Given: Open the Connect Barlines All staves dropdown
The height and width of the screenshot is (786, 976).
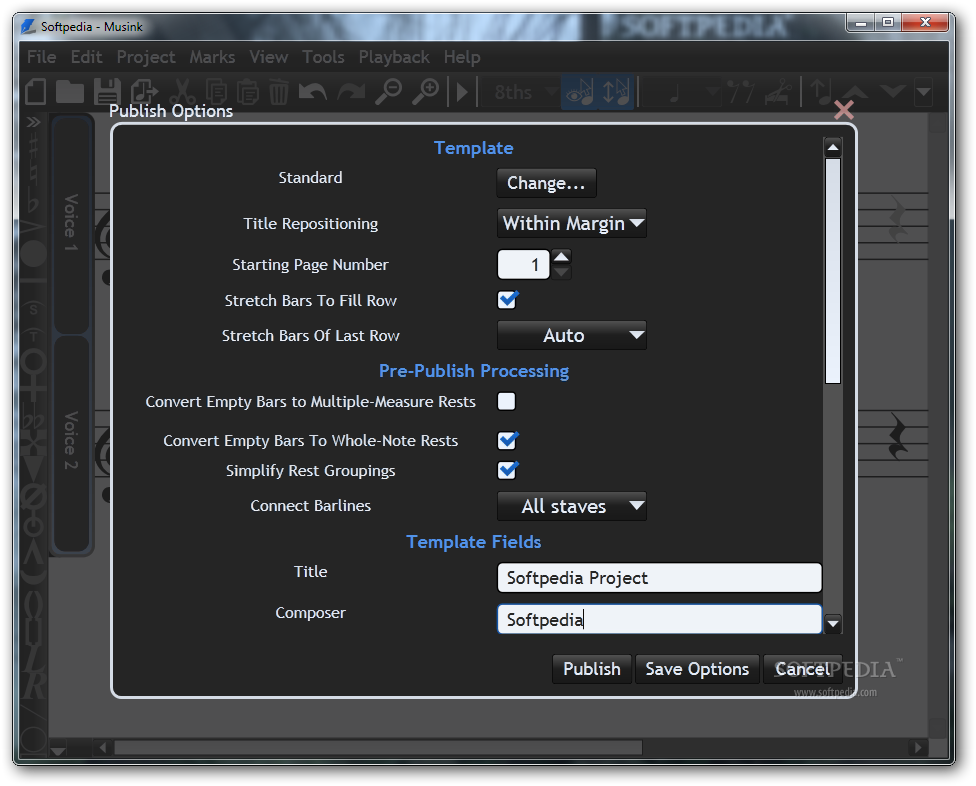Looking at the screenshot, I should (x=571, y=506).
